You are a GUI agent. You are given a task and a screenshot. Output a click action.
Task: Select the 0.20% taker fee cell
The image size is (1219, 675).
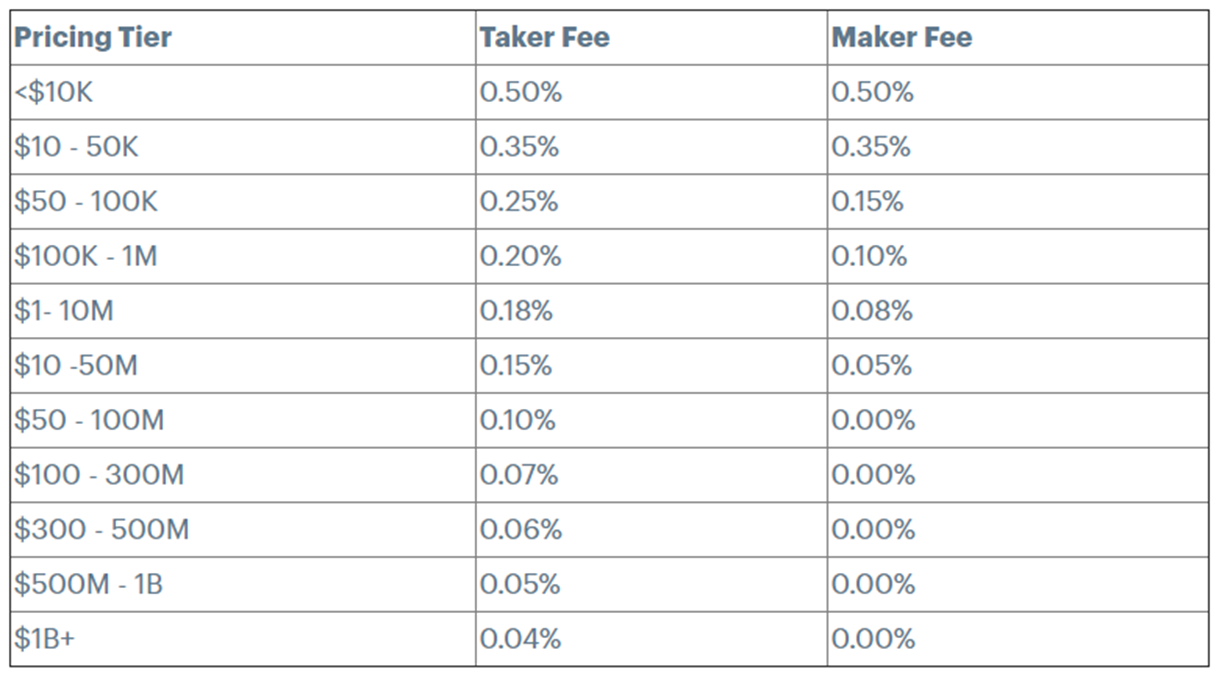click(x=651, y=256)
